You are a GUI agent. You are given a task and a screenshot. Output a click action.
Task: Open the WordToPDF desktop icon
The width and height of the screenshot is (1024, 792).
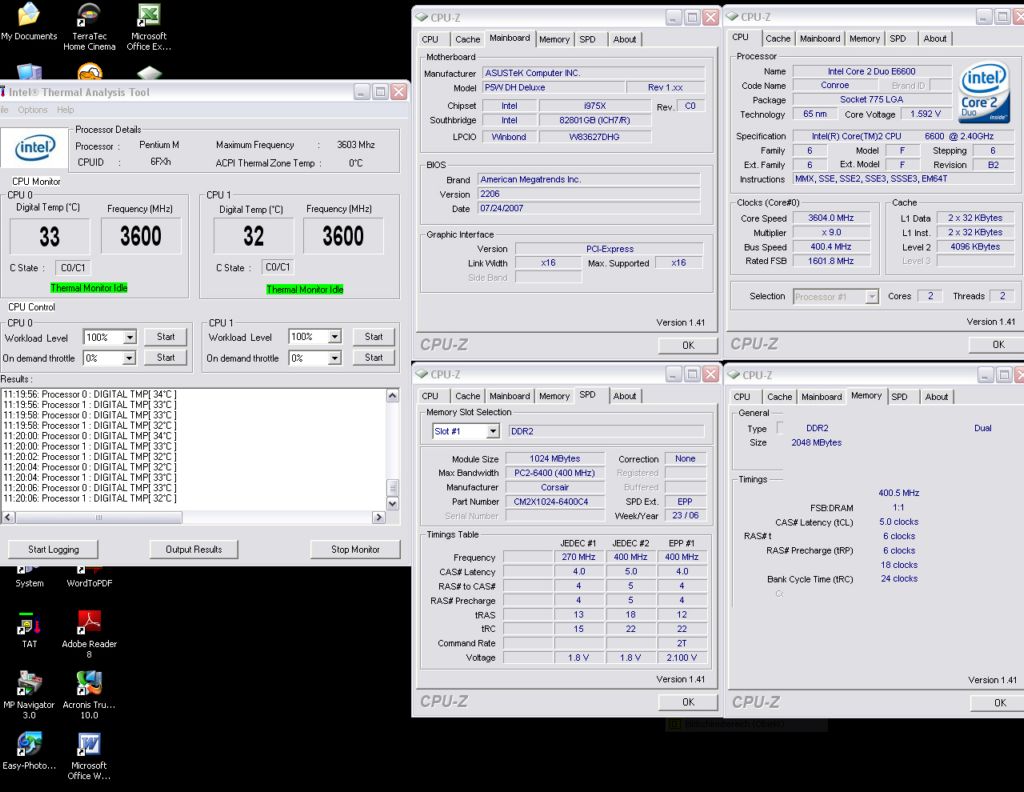pyautogui.click(x=89, y=578)
